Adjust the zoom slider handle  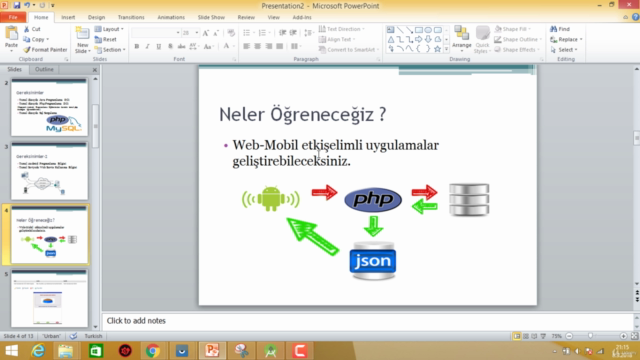(590, 336)
